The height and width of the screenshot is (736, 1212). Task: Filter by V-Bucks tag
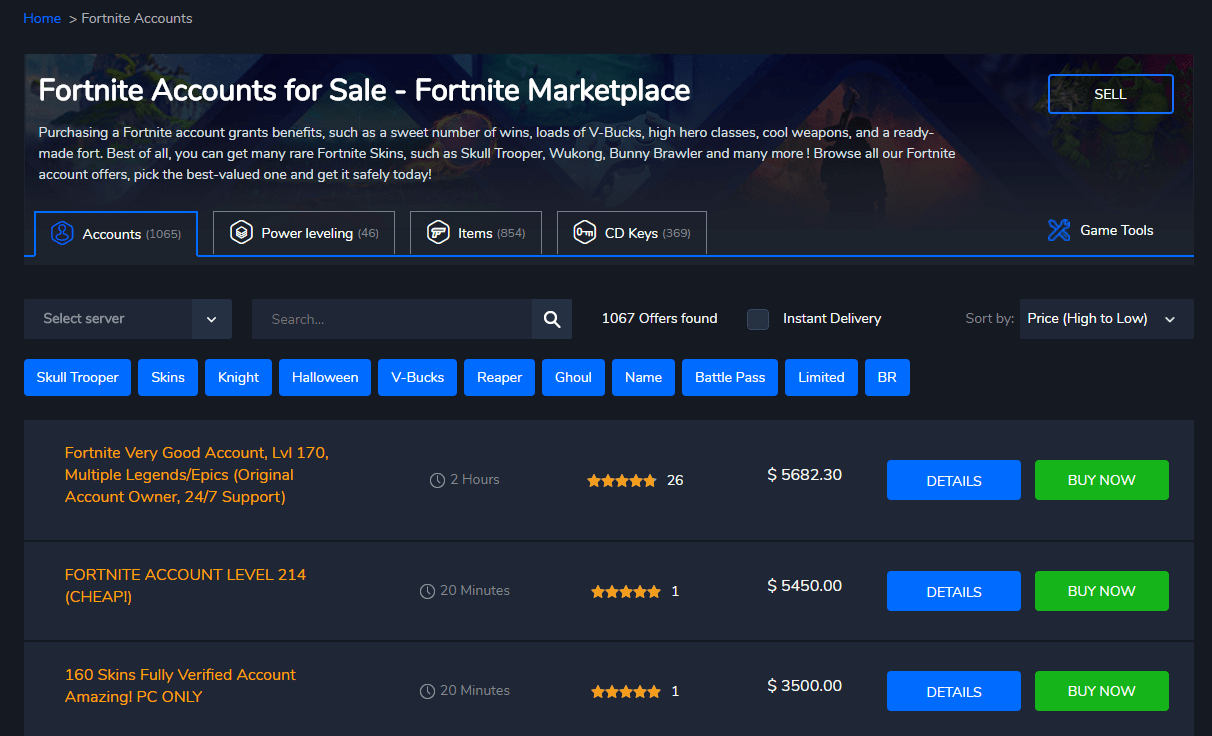pyautogui.click(x=418, y=377)
